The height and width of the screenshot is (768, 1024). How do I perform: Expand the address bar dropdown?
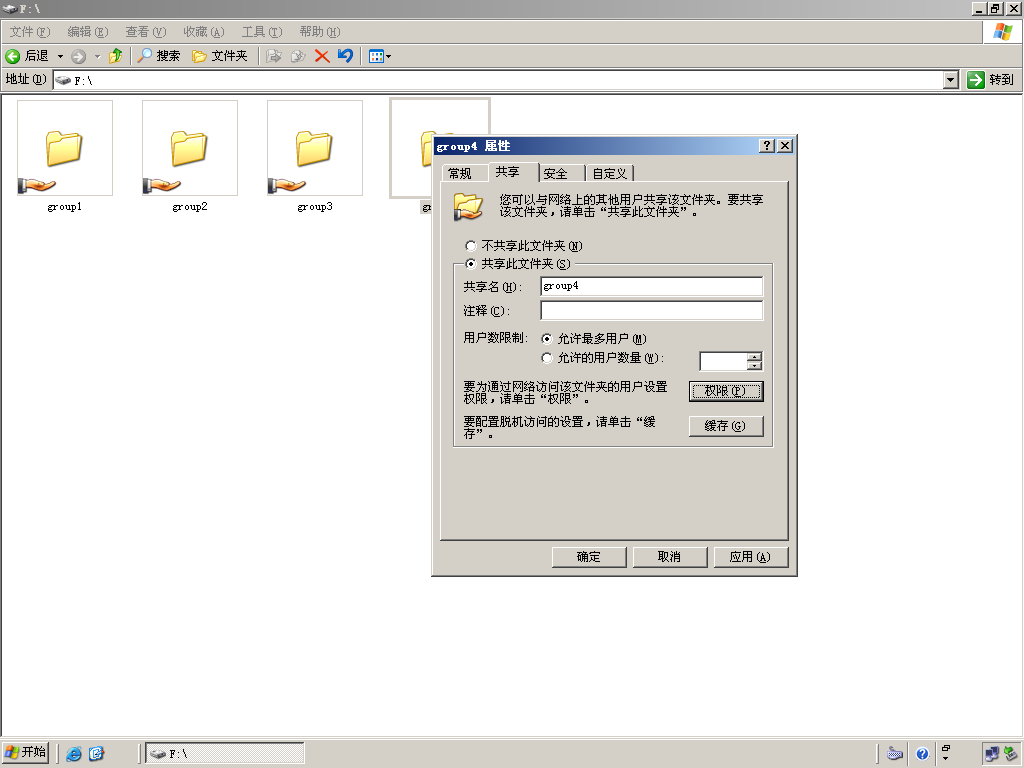point(951,80)
